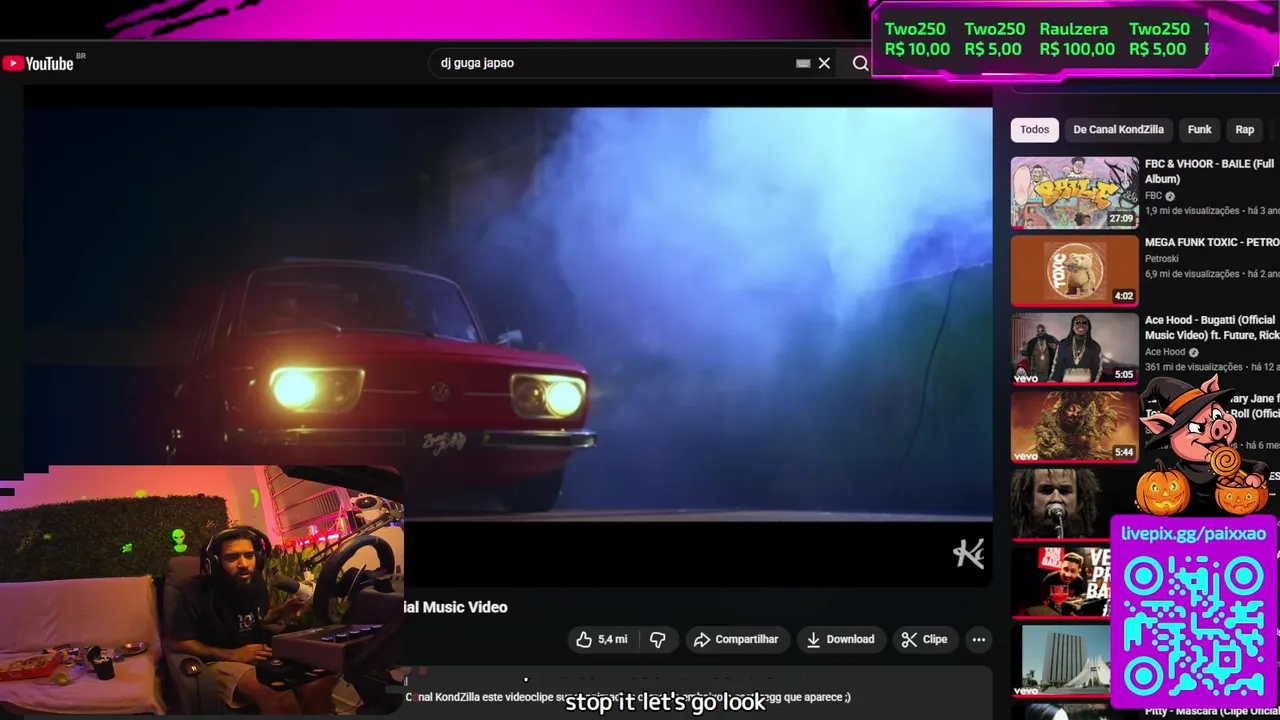
Task: Open the three-dot more actions menu
Action: [979, 639]
